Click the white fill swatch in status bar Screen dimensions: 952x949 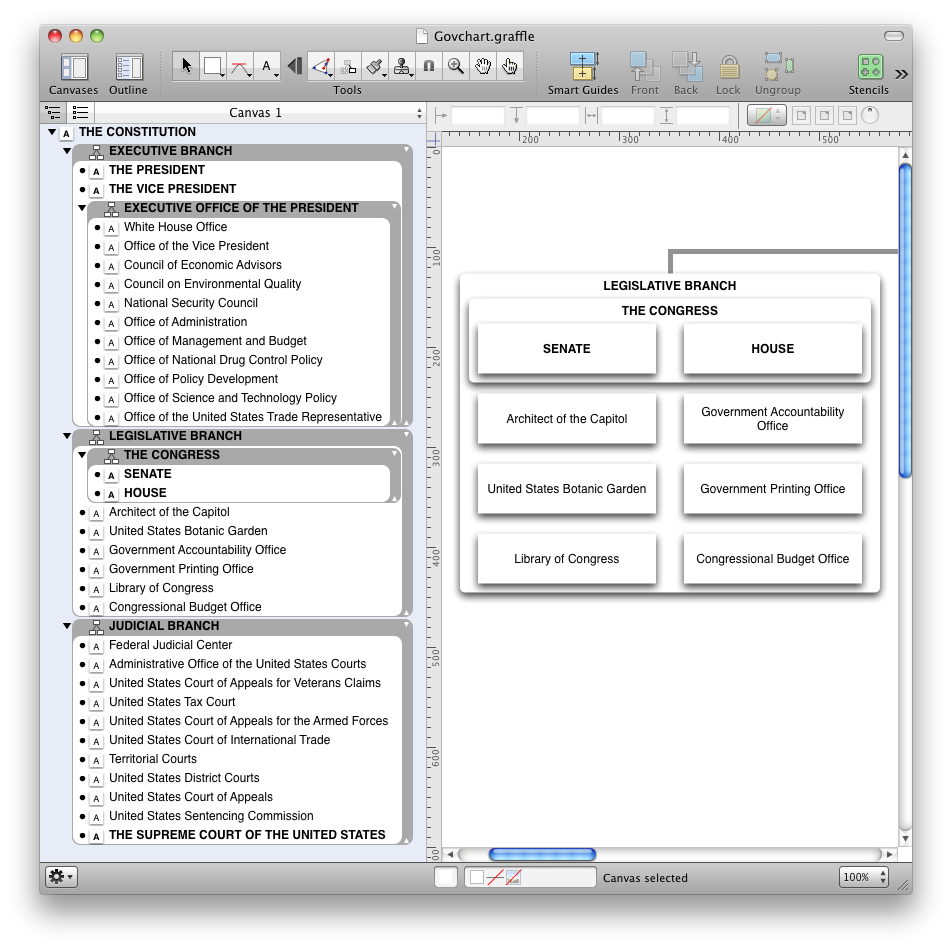[x=446, y=877]
